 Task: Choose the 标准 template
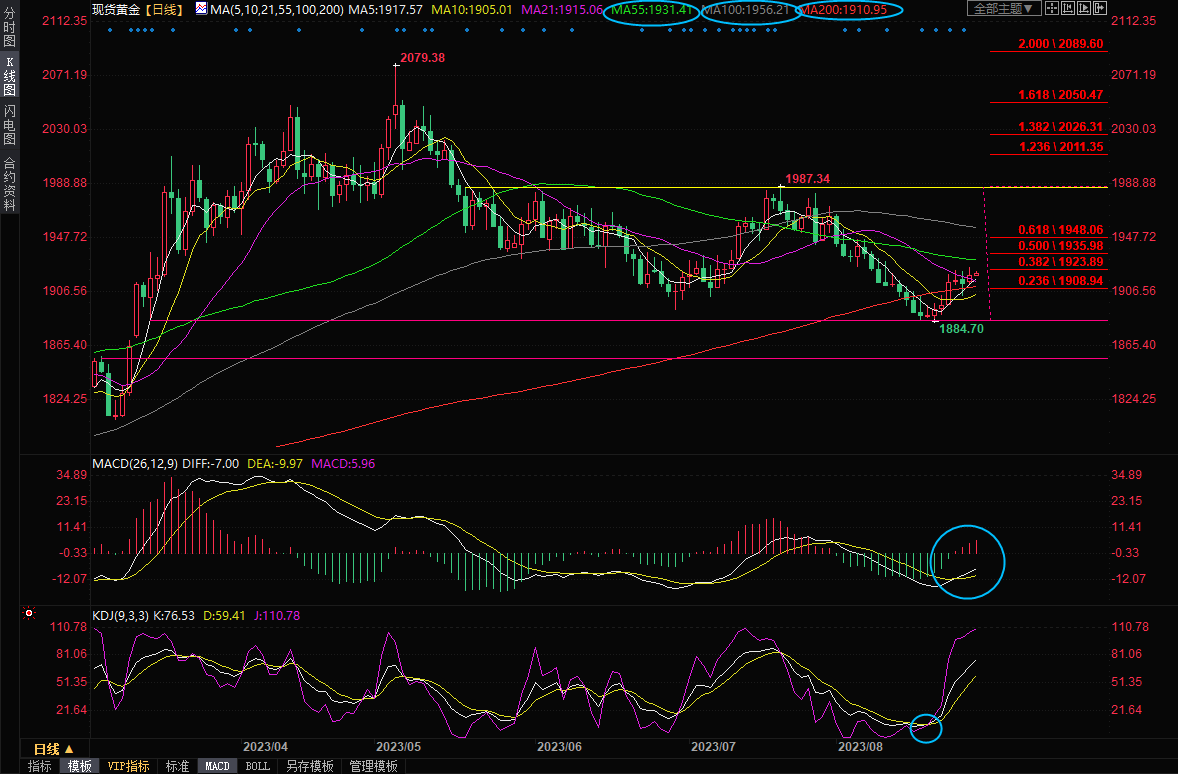[177, 766]
